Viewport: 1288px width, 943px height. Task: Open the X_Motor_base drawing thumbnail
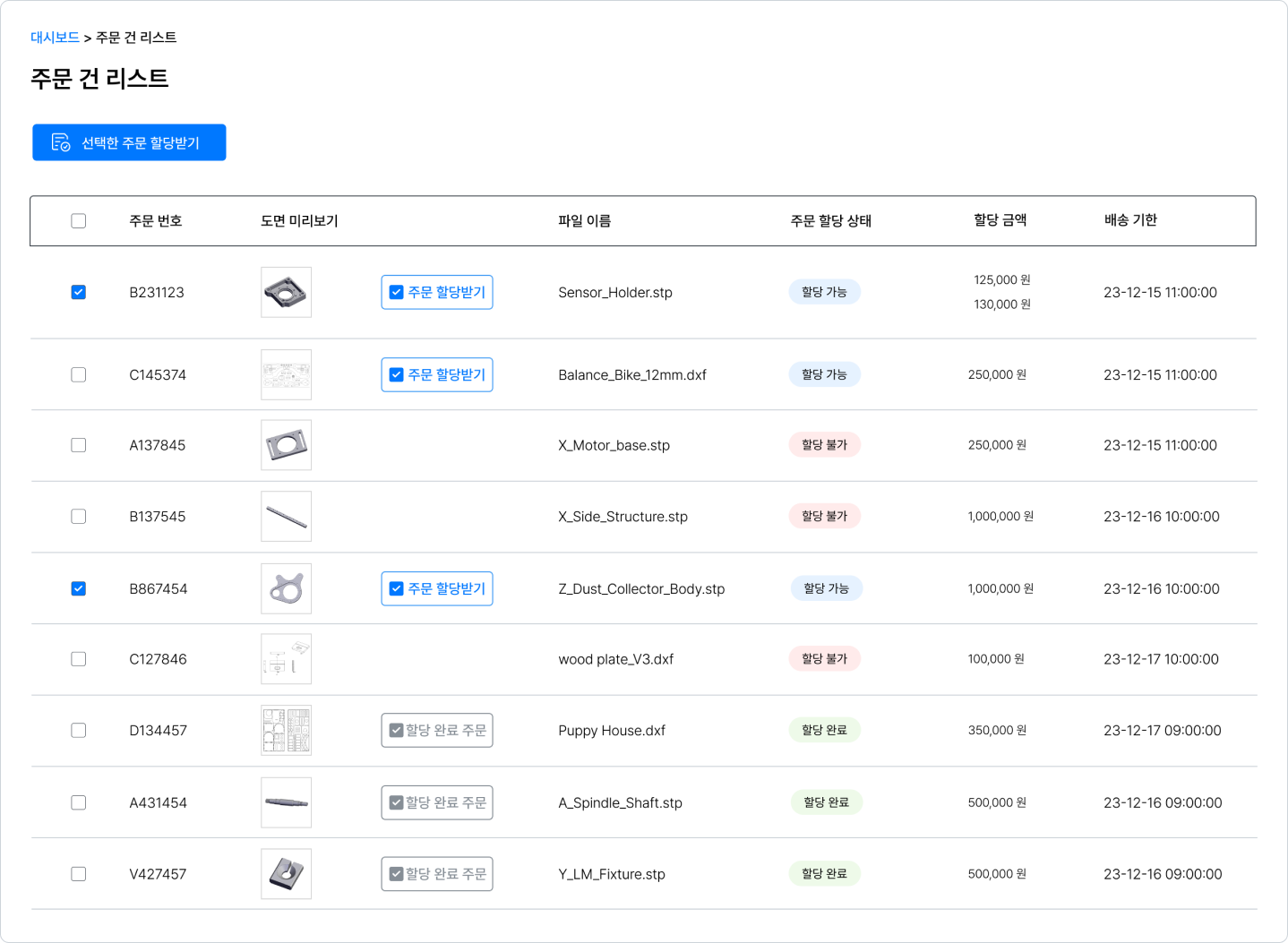point(287,445)
